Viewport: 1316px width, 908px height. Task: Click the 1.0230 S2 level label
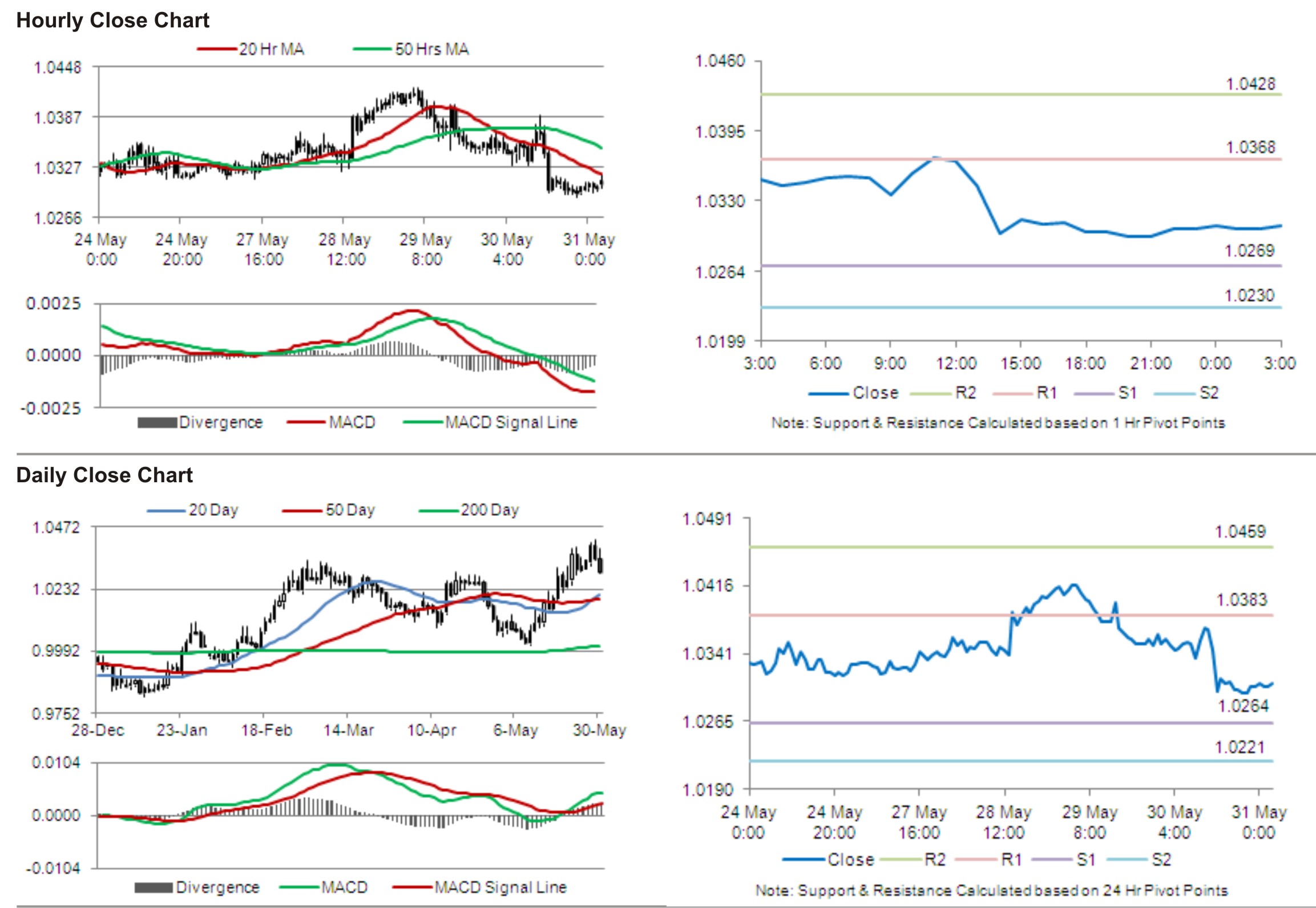1249,296
